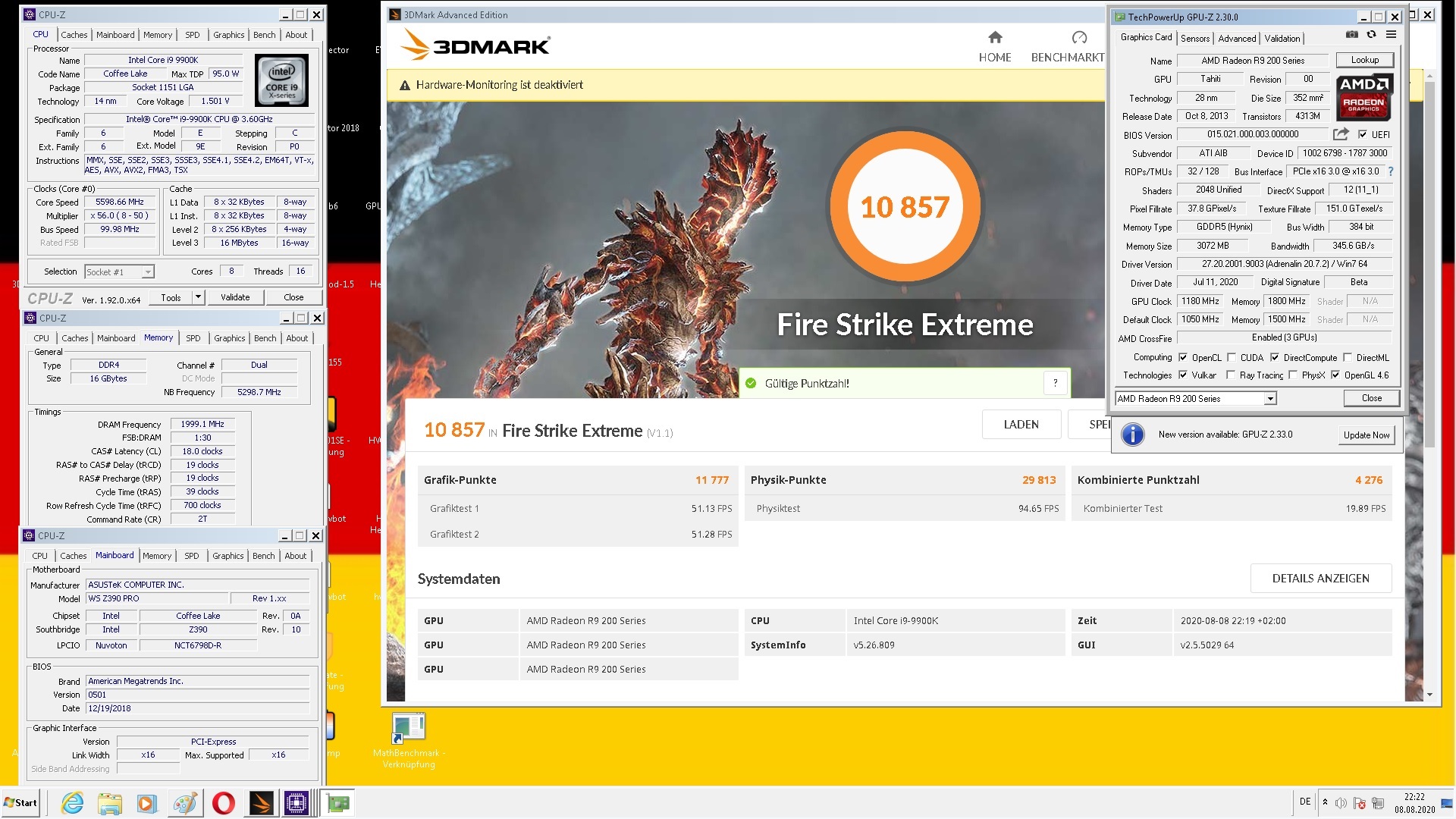Screen dimensions: 1456x819
Task: Open the Bench tab in top CPU-Z window
Action: point(264,35)
